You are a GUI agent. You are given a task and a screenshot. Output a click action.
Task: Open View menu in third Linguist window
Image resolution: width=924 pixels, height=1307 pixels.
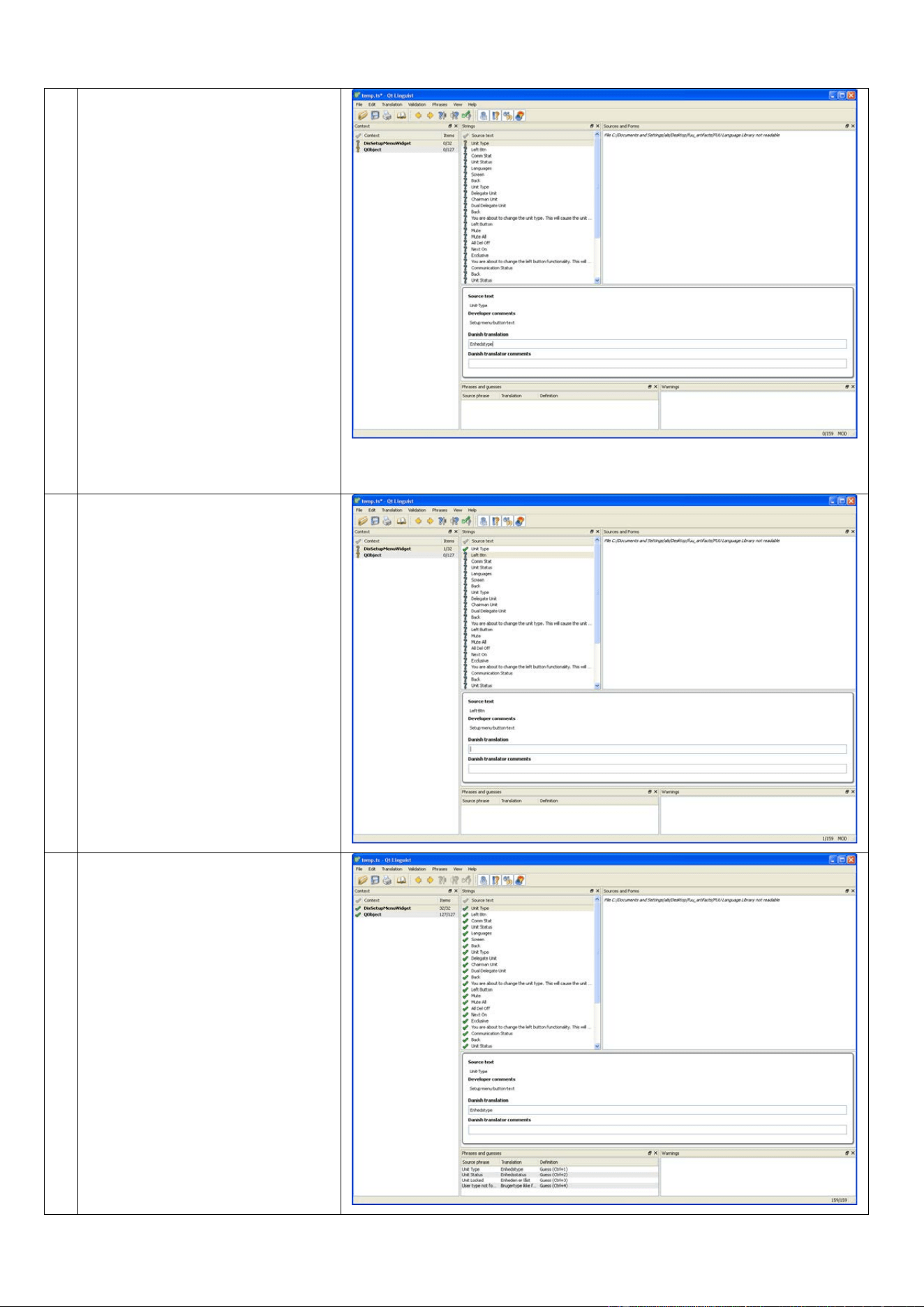coord(458,869)
